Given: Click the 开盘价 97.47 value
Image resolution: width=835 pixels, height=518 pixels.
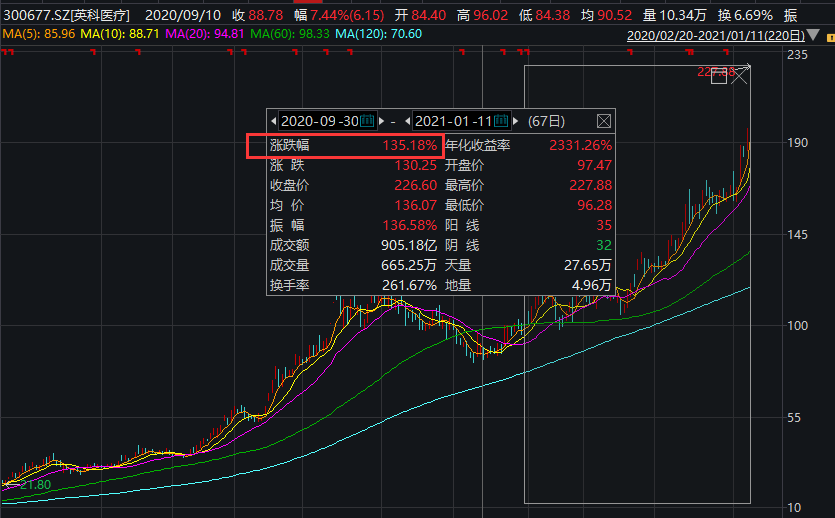Looking at the screenshot, I should 594,166.
